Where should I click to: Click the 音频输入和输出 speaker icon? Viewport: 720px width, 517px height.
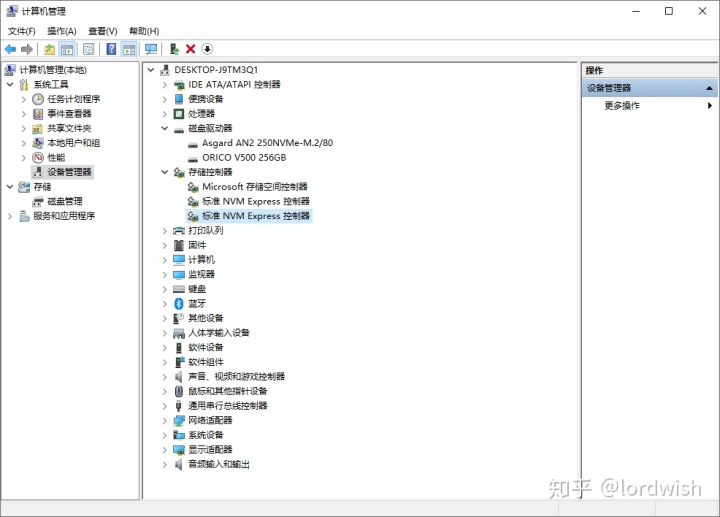[x=179, y=465]
